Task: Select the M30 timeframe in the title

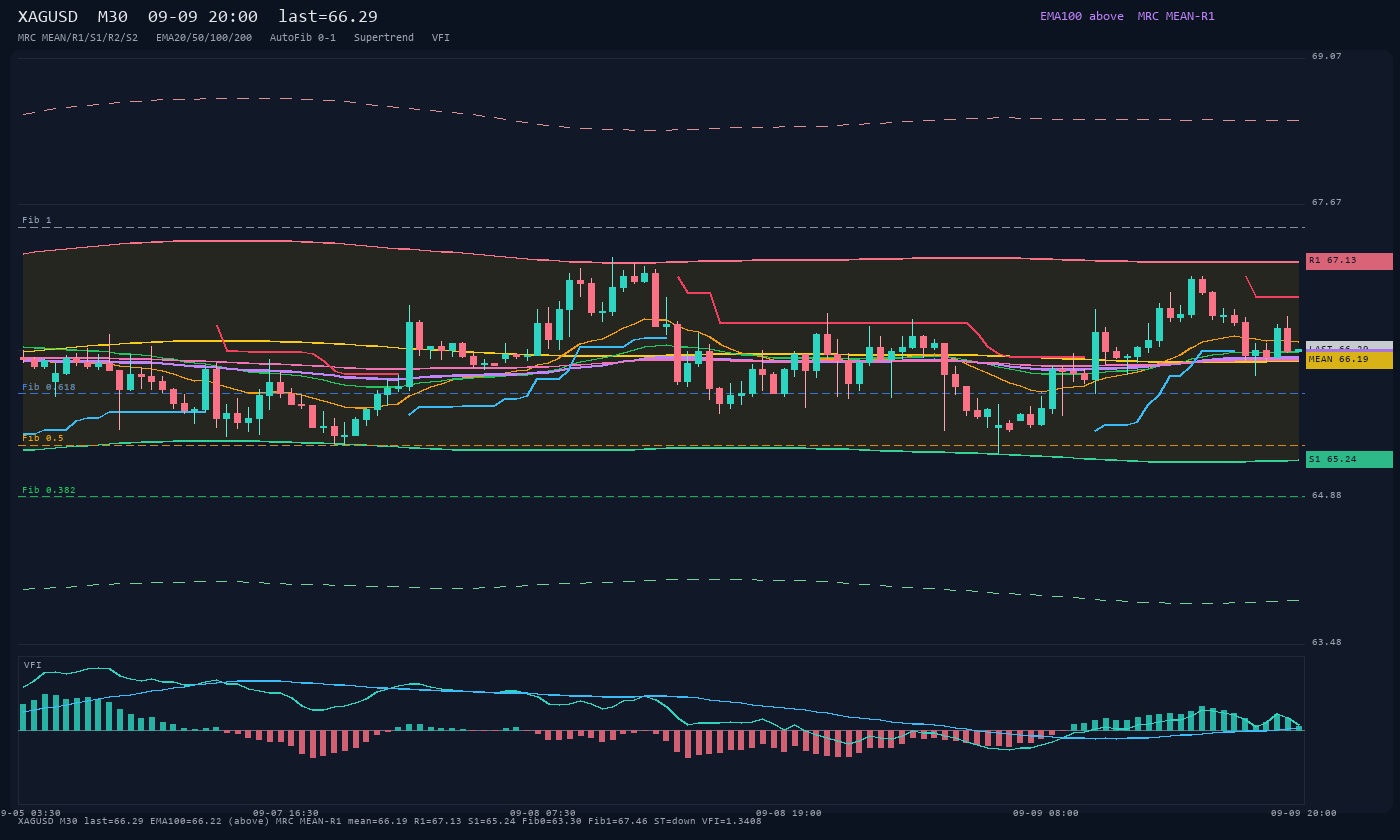Action: [114, 17]
